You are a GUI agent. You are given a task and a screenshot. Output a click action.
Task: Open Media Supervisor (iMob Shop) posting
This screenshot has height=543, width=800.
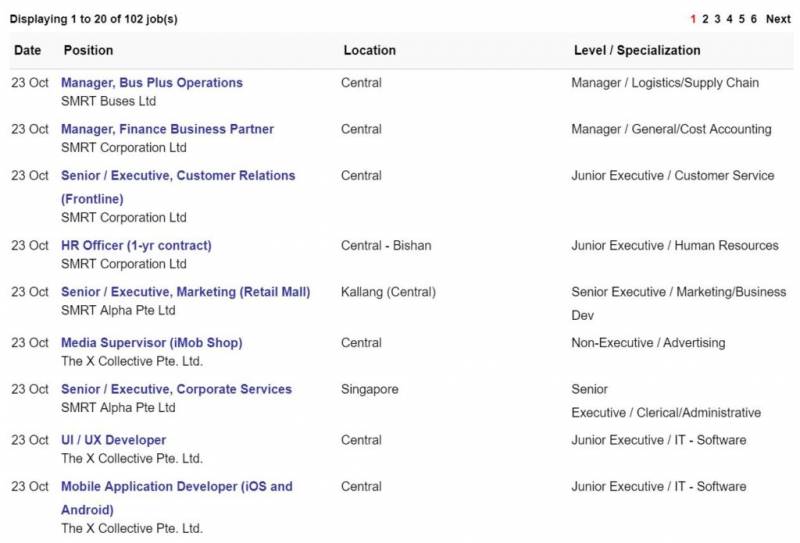tap(151, 343)
